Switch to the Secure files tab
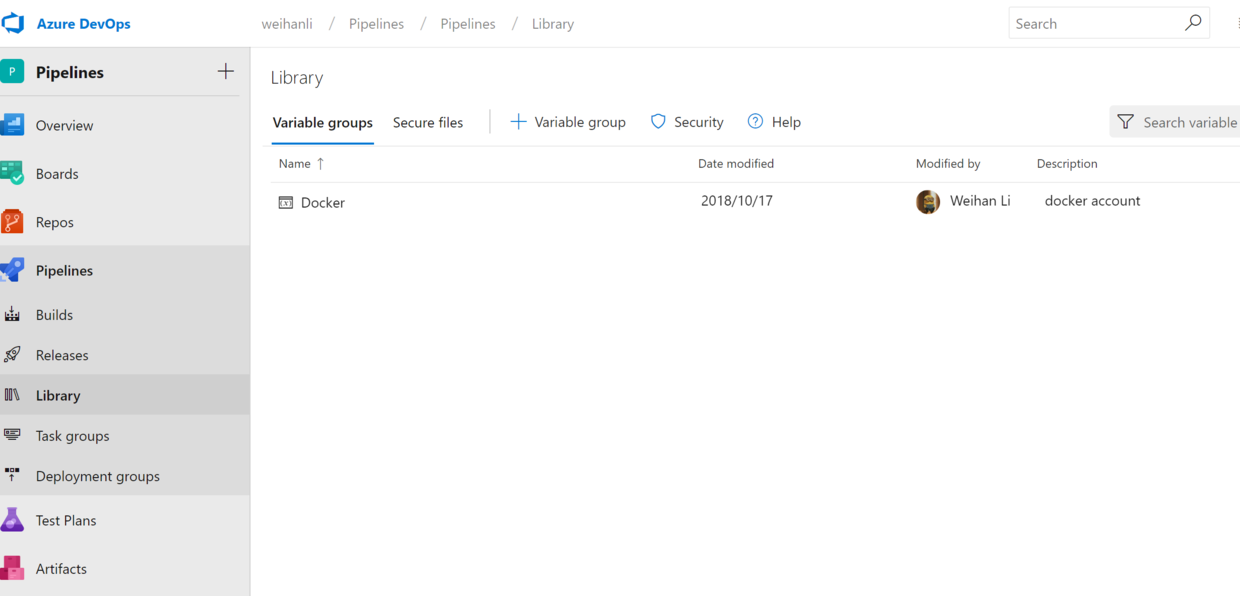Screen dimensions: 1240x596 pos(428,123)
